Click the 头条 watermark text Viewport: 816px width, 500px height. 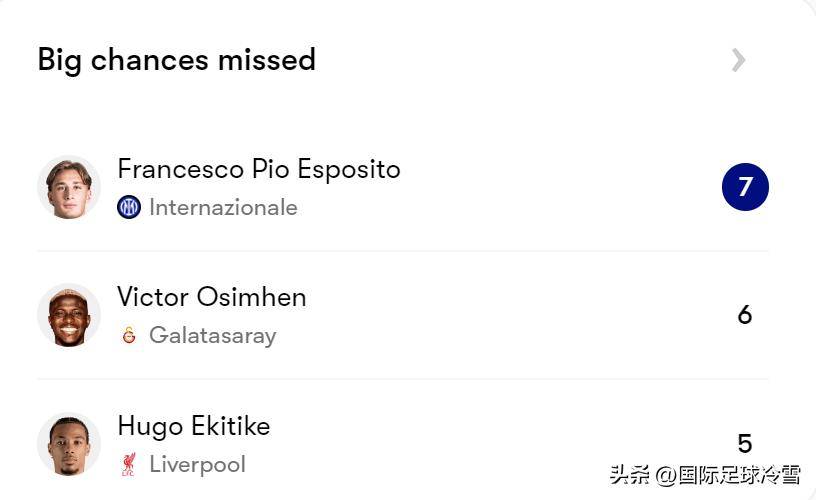point(629,475)
